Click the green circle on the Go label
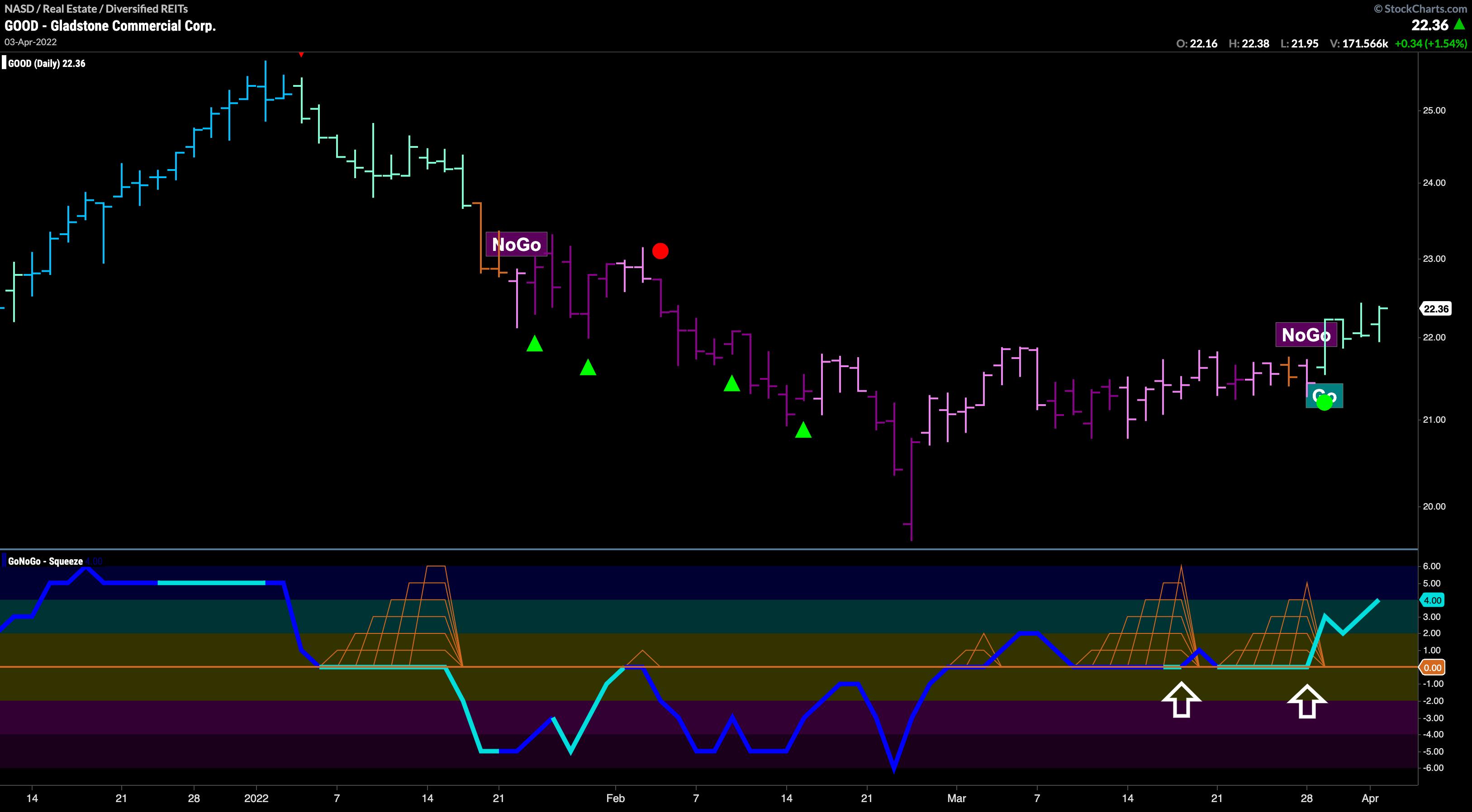The image size is (1472, 812). [1324, 402]
